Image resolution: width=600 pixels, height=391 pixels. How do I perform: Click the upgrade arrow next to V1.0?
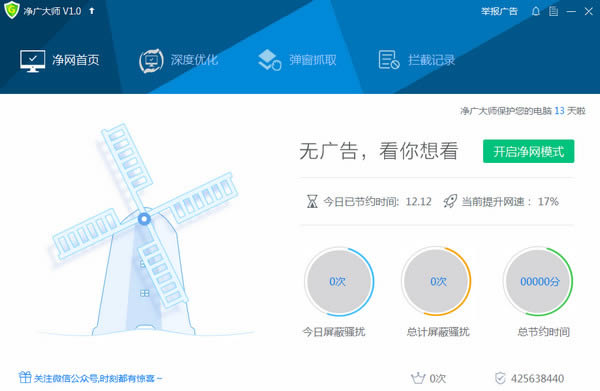click(92, 11)
